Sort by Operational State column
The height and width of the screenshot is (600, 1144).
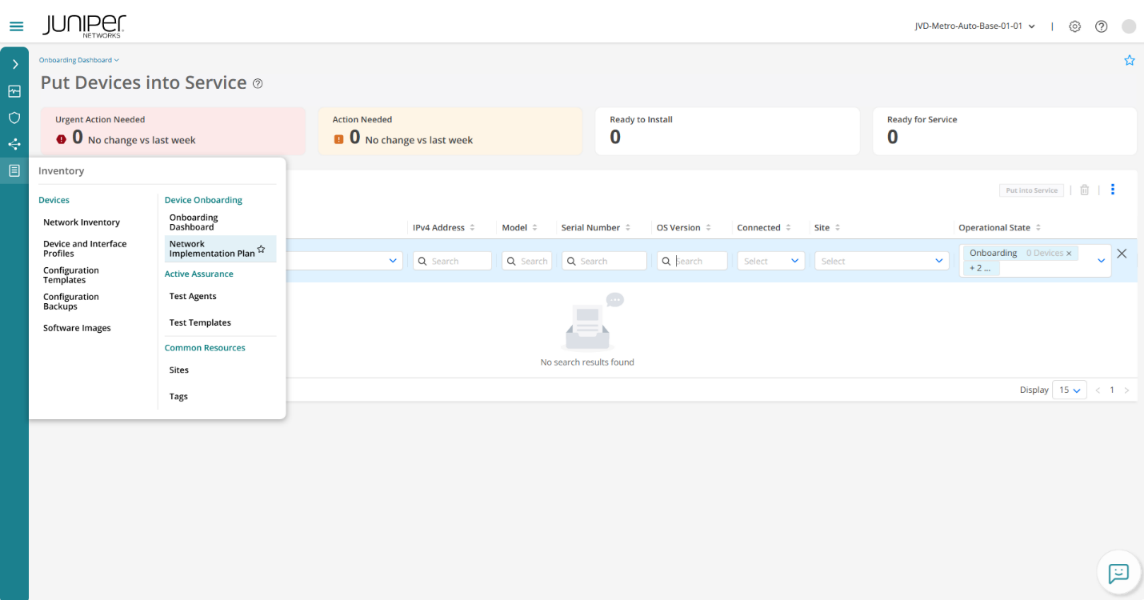pos(1038,228)
